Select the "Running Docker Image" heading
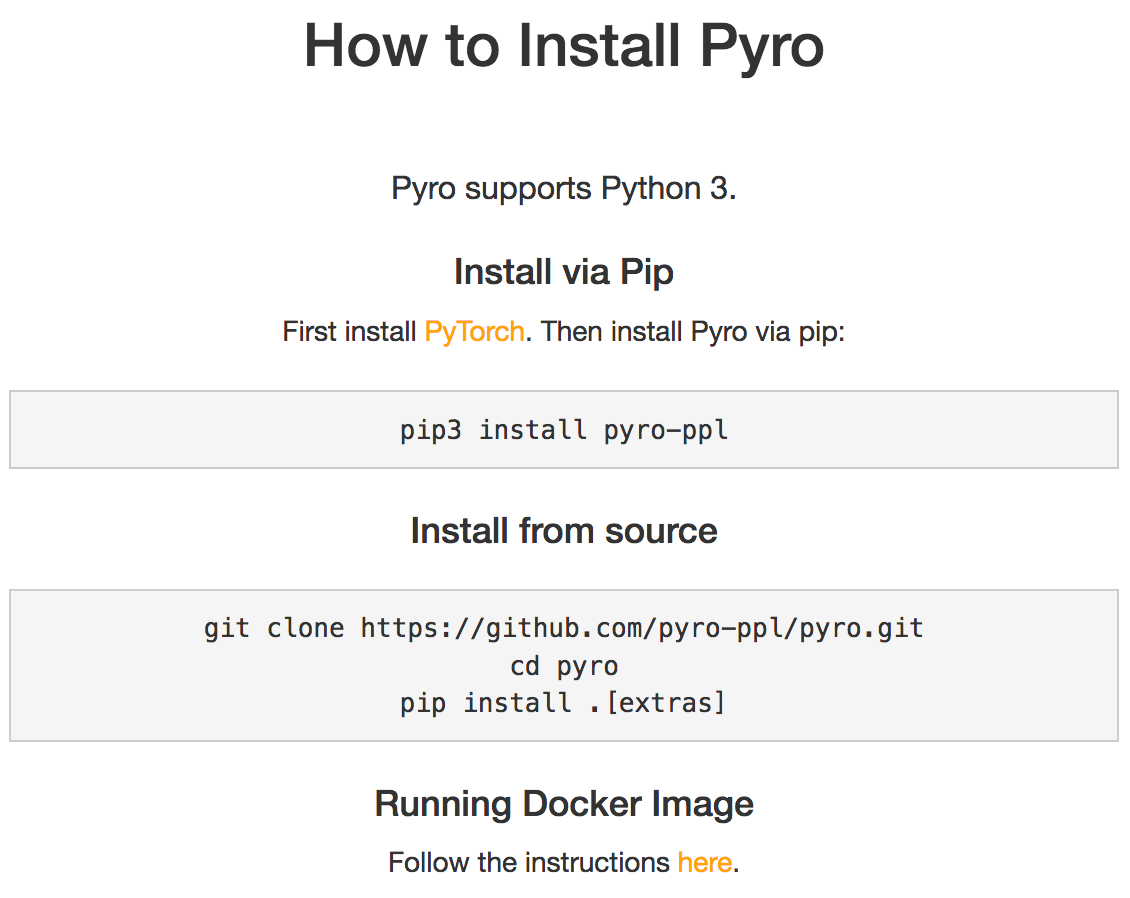This screenshot has height=898, width=1130. (564, 804)
